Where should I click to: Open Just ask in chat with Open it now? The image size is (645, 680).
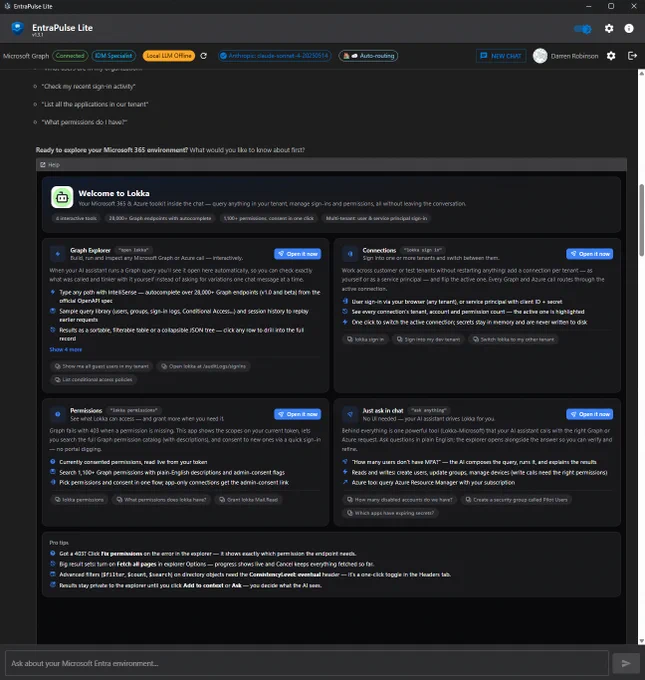click(x=589, y=414)
